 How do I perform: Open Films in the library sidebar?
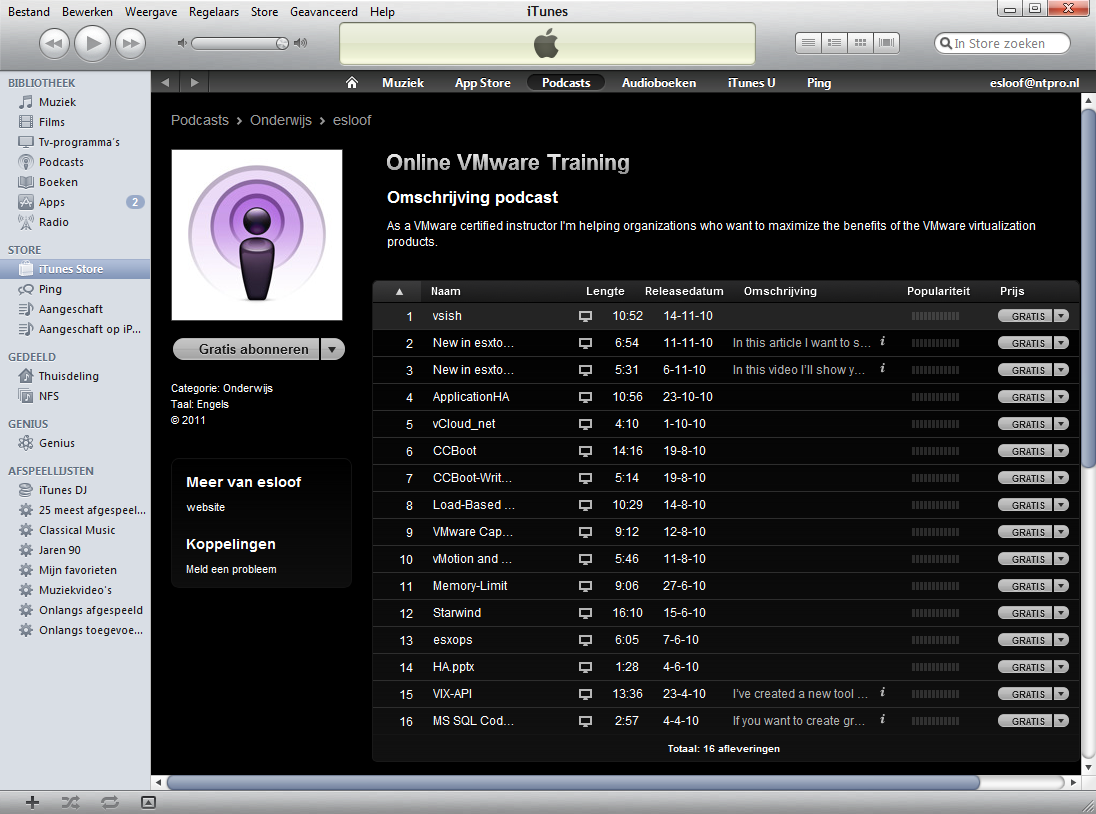[52, 122]
